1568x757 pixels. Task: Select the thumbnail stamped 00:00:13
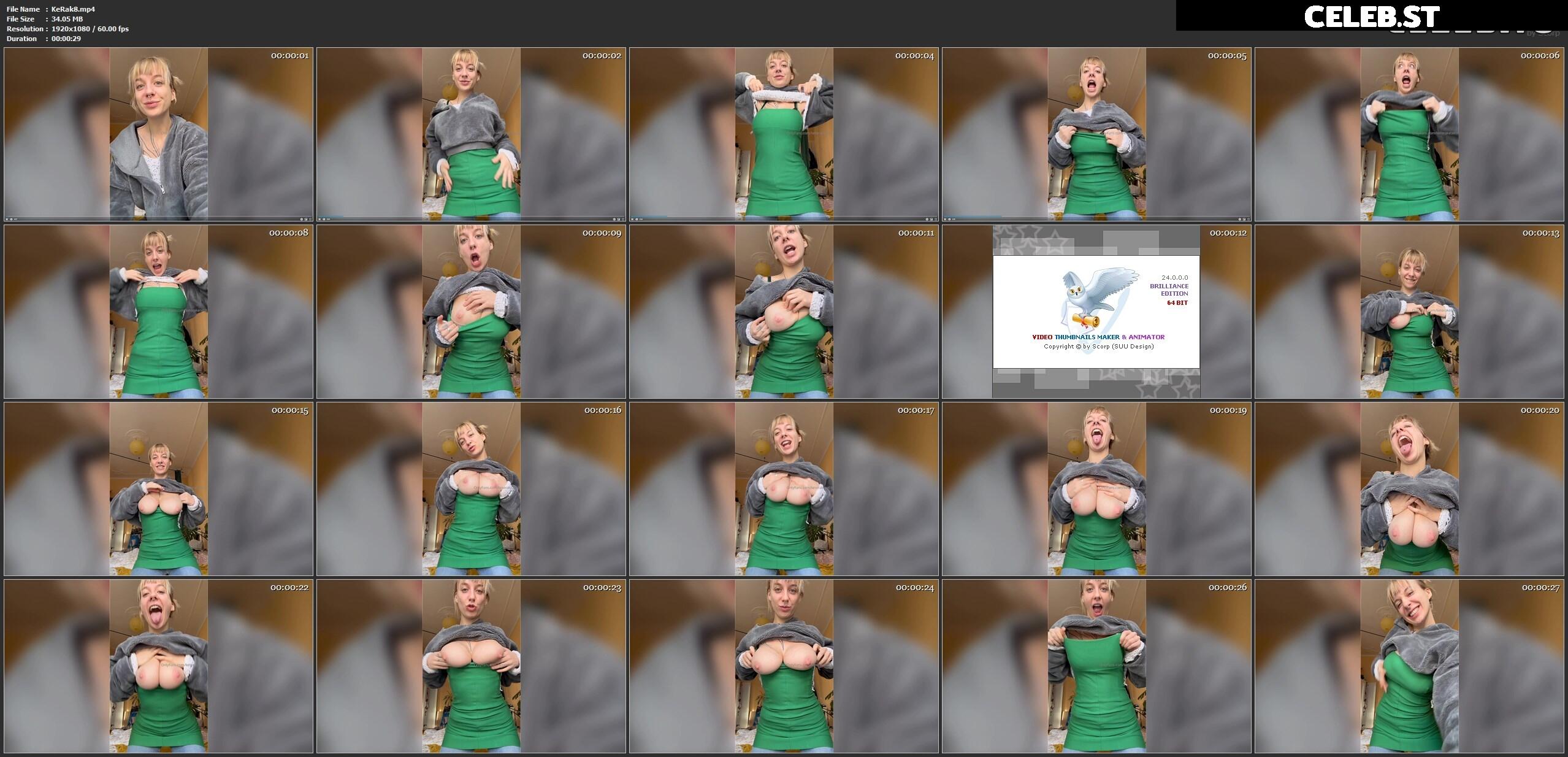pyautogui.click(x=1409, y=312)
